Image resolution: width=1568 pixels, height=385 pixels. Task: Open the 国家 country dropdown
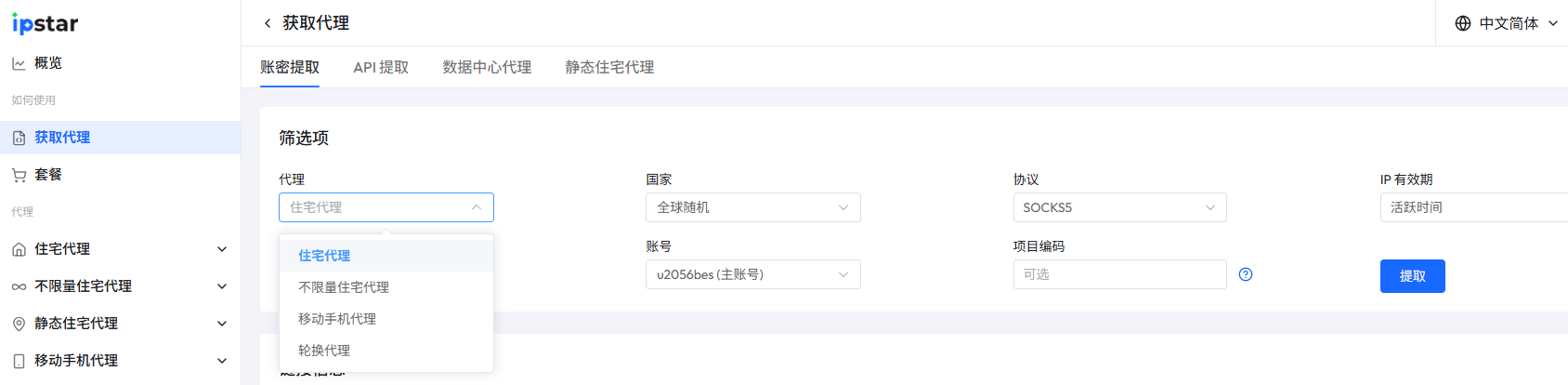752,207
